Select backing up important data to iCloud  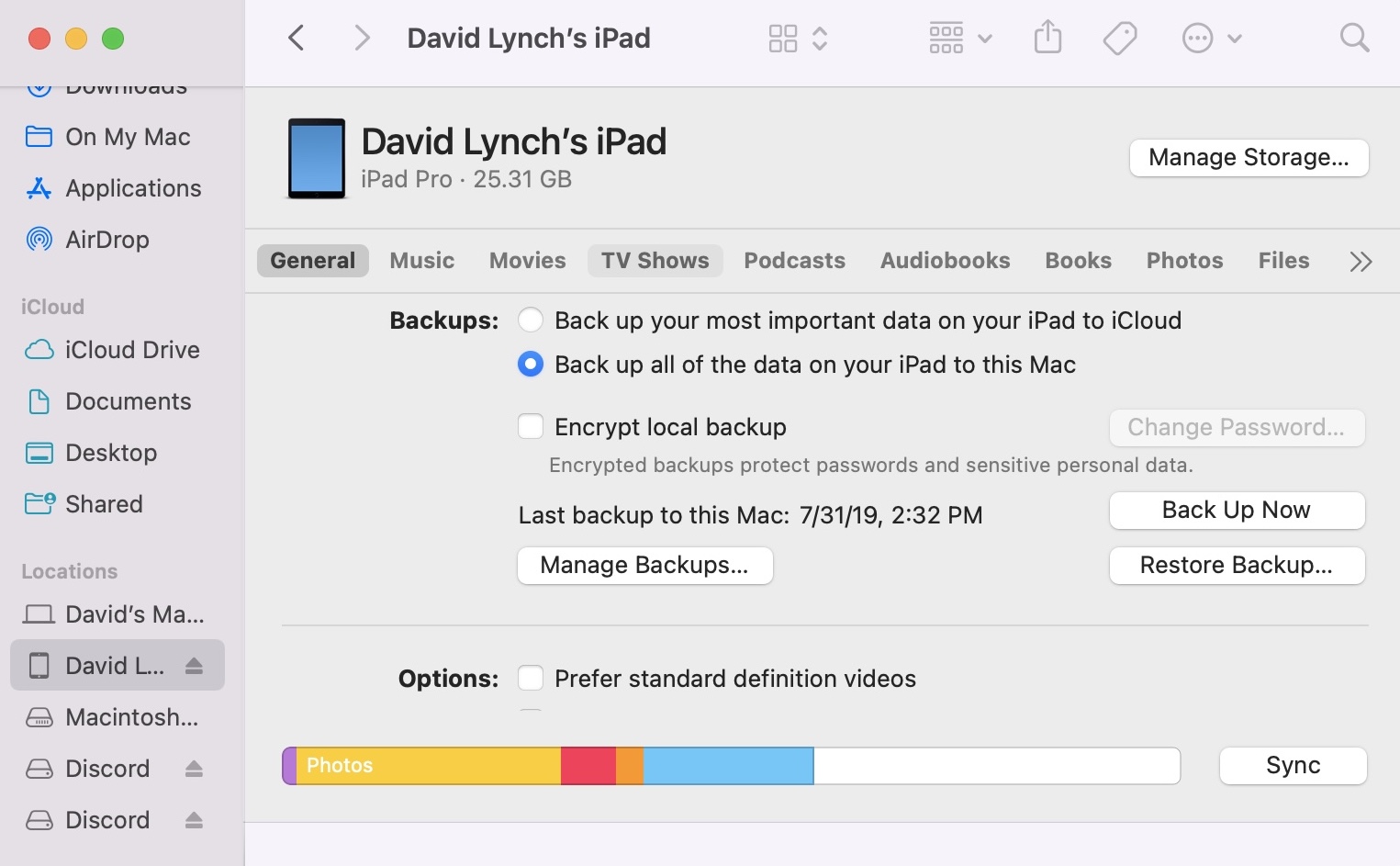531,320
